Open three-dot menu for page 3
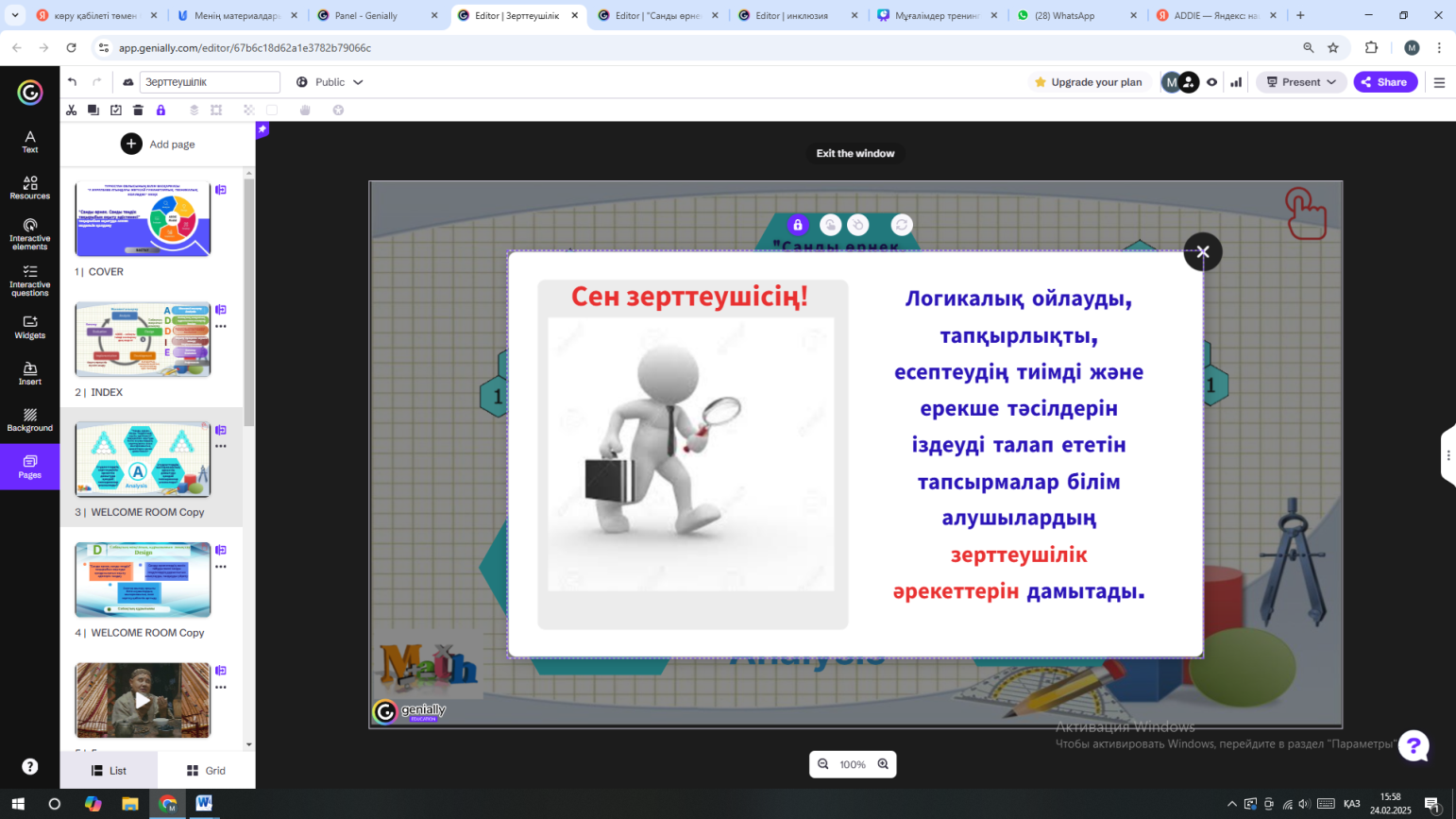 click(x=221, y=447)
